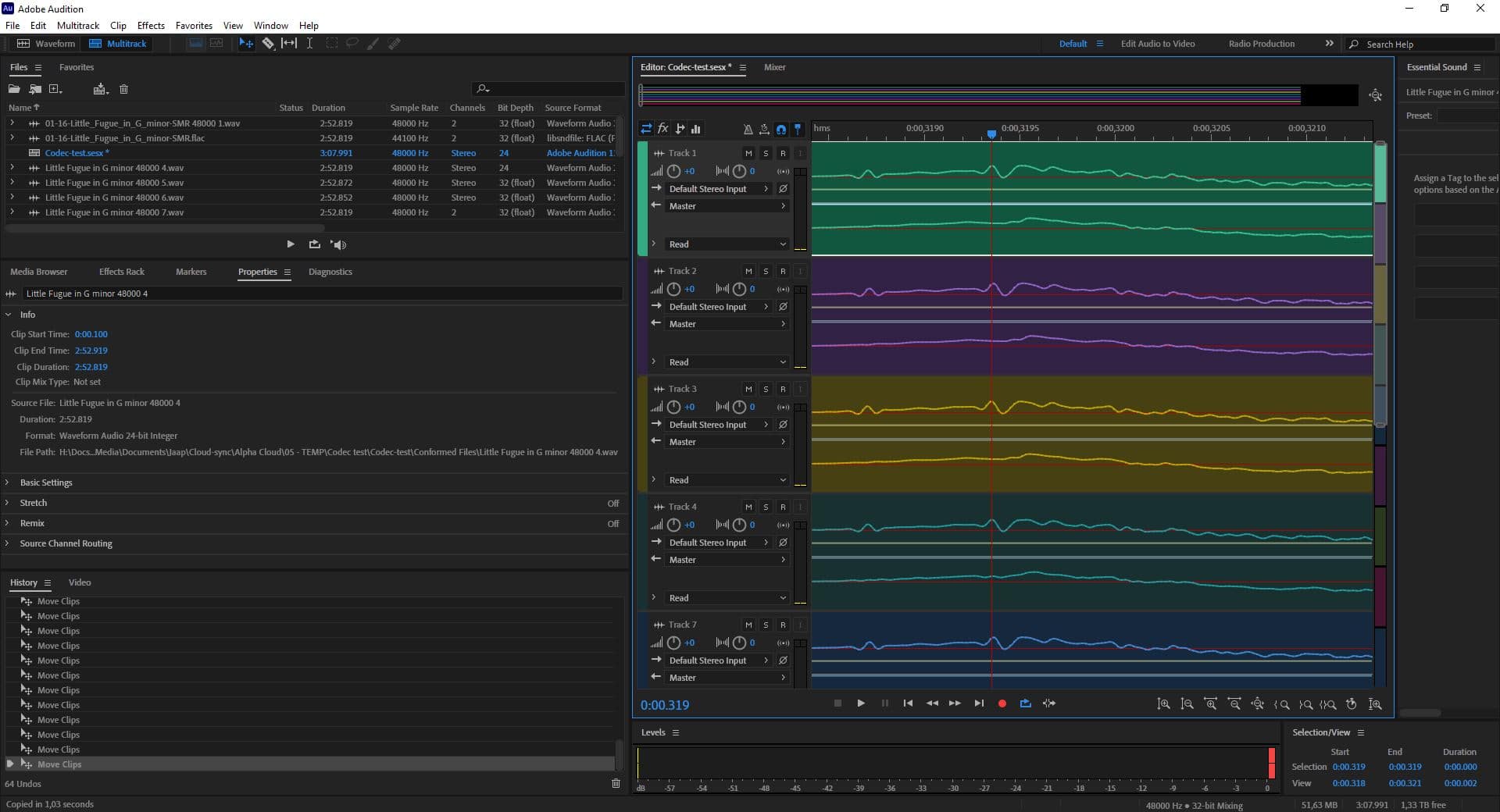This screenshot has width=1500, height=812.
Task: Select the Time Selection tool
Action: pos(309,44)
